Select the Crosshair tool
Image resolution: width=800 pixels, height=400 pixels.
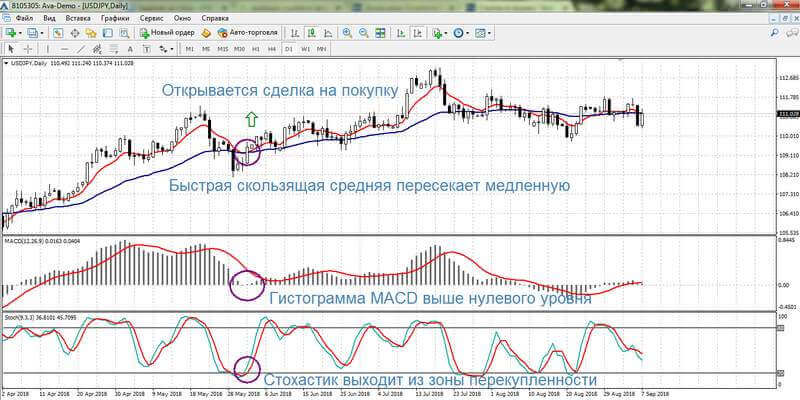coord(28,49)
